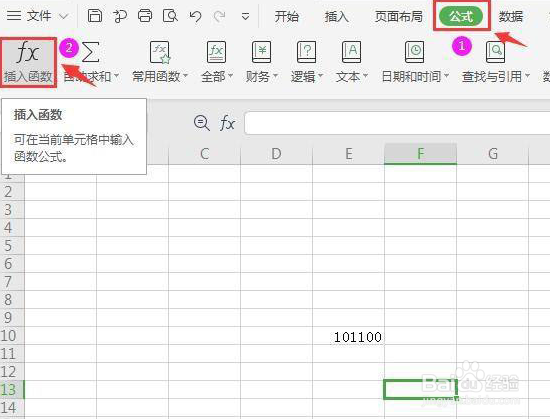
Task: Select column E header
Action: click(348, 154)
